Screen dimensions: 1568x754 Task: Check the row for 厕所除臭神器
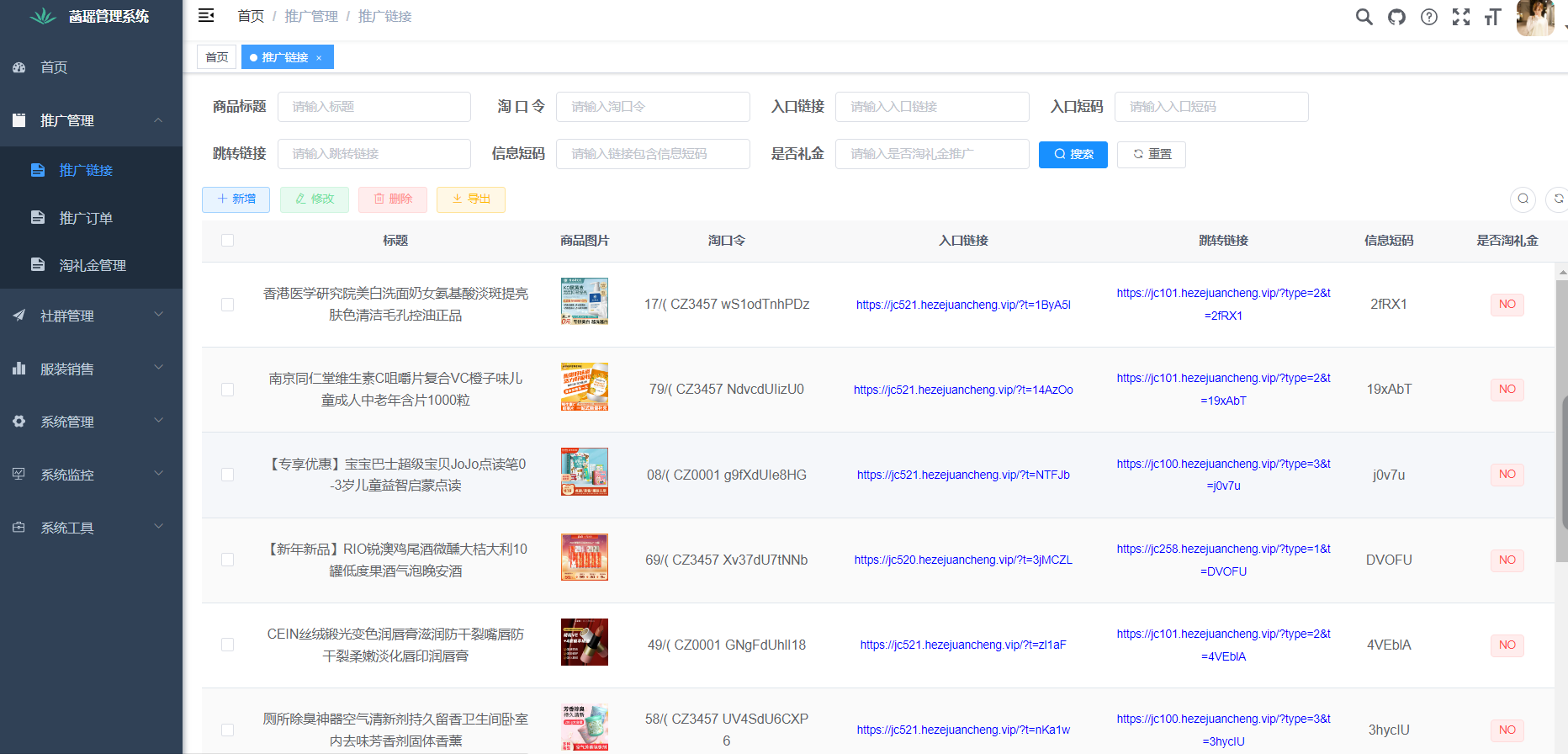[x=227, y=730]
